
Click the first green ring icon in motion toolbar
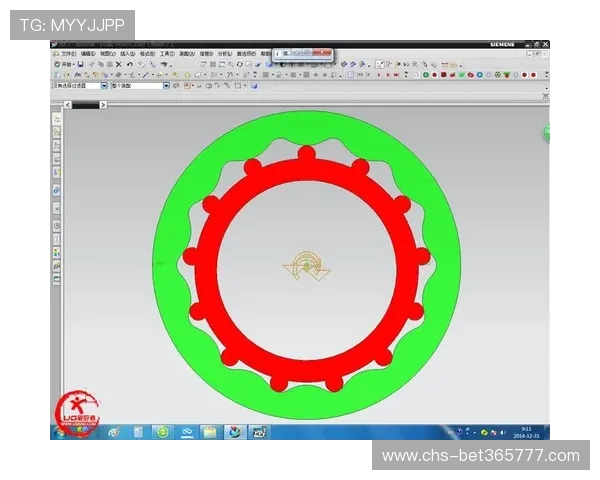click(x=426, y=75)
